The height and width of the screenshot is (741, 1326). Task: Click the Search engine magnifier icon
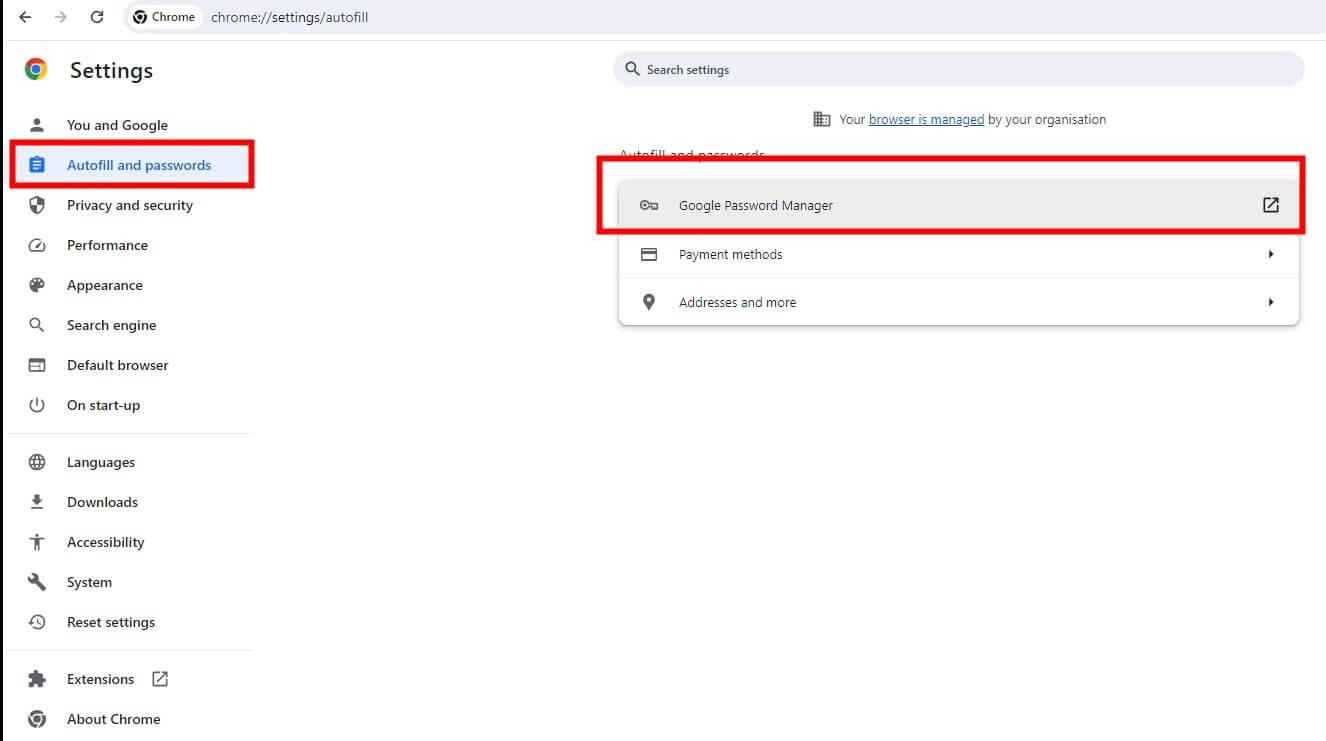(x=37, y=325)
